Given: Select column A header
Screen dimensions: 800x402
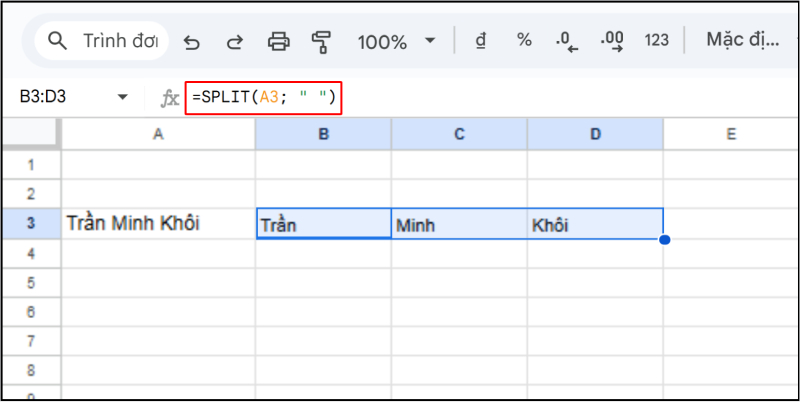Looking at the screenshot, I should click(x=158, y=133).
